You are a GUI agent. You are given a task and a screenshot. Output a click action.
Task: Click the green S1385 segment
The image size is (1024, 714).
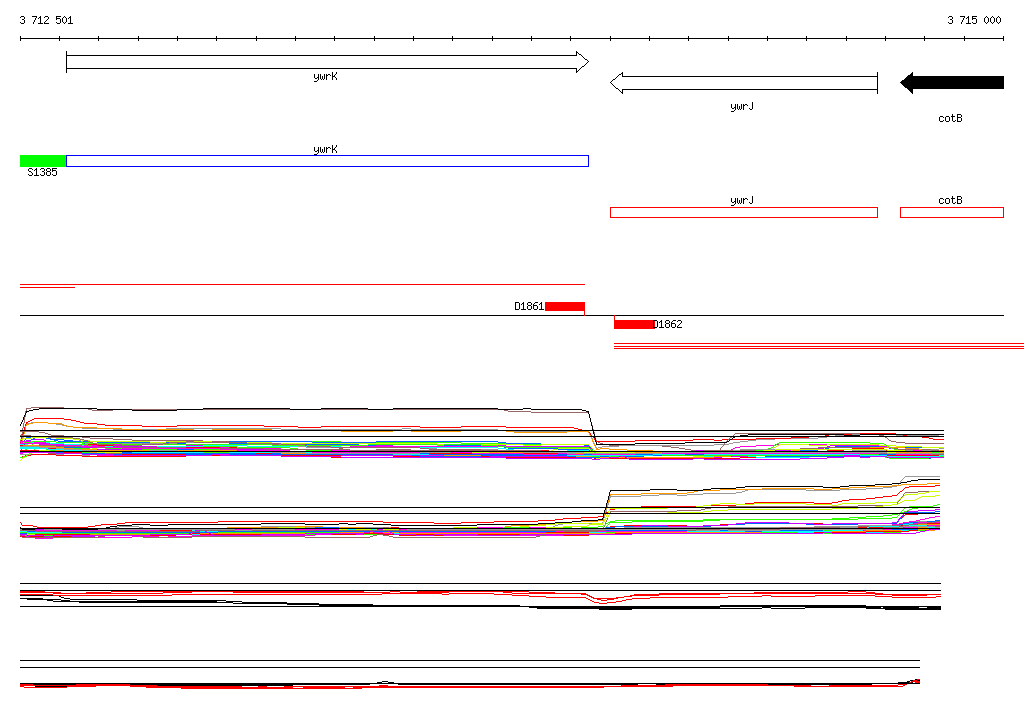coord(43,161)
